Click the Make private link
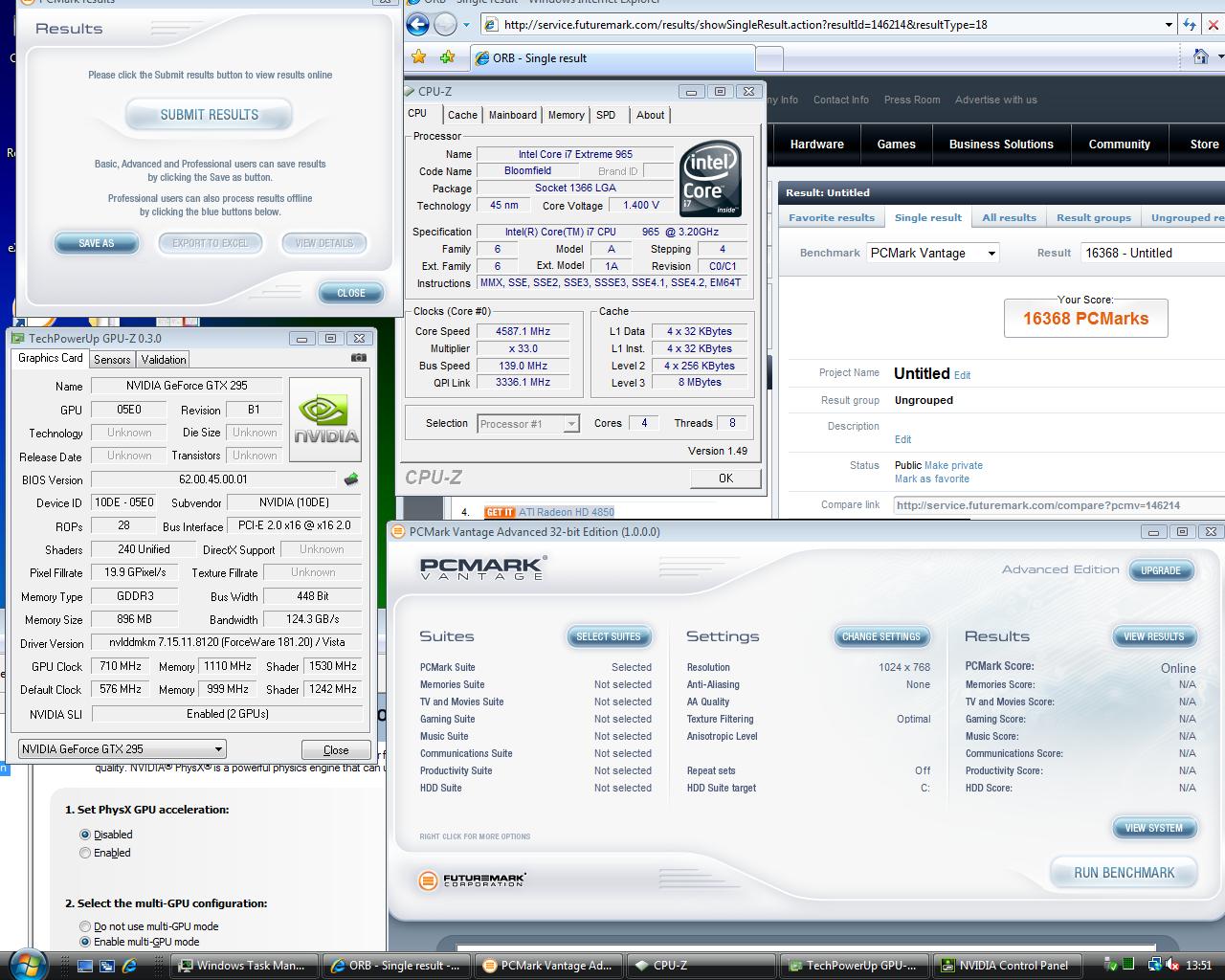 pos(953,466)
